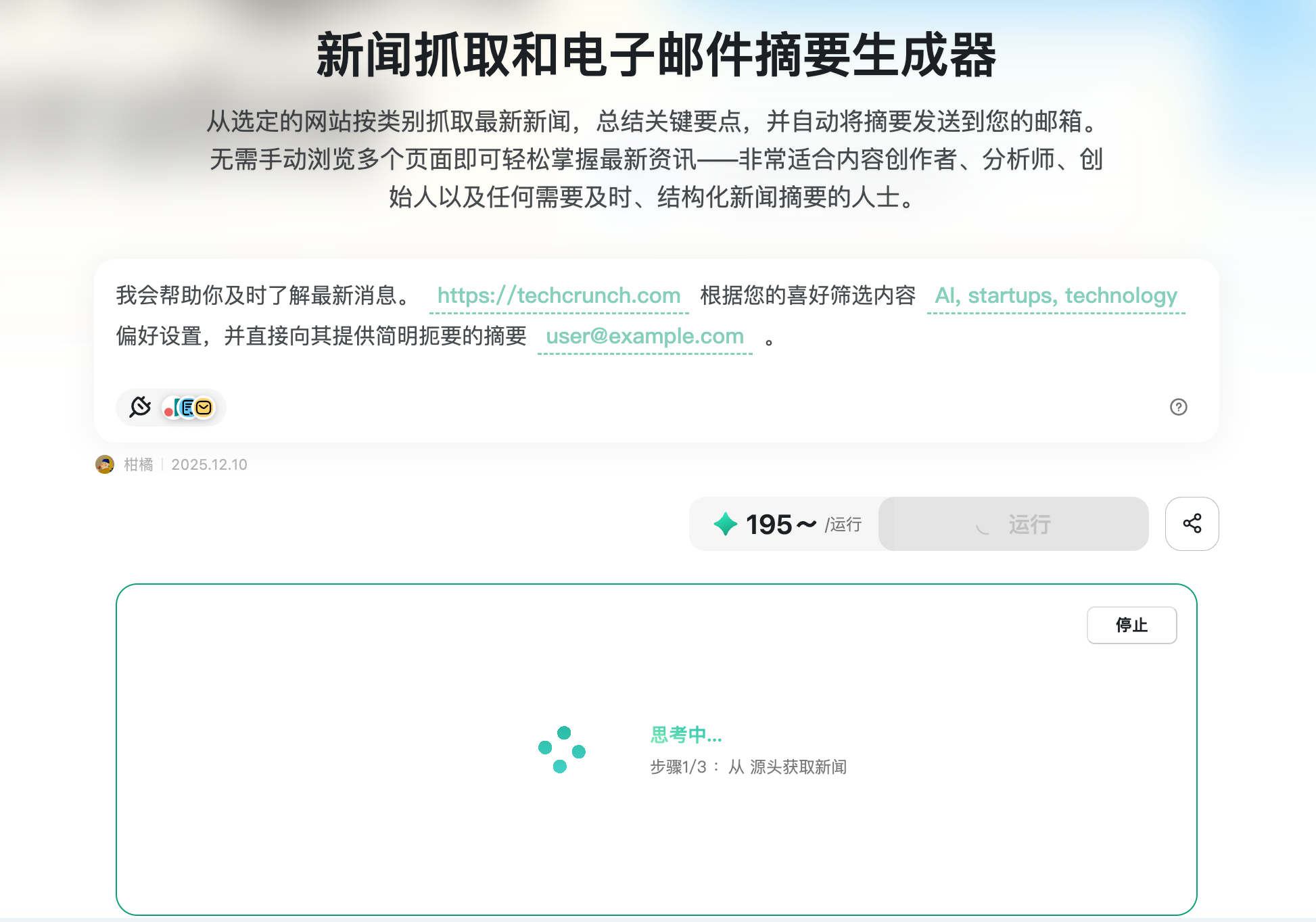
Task: Click the 运行 run button
Action: tap(1013, 524)
